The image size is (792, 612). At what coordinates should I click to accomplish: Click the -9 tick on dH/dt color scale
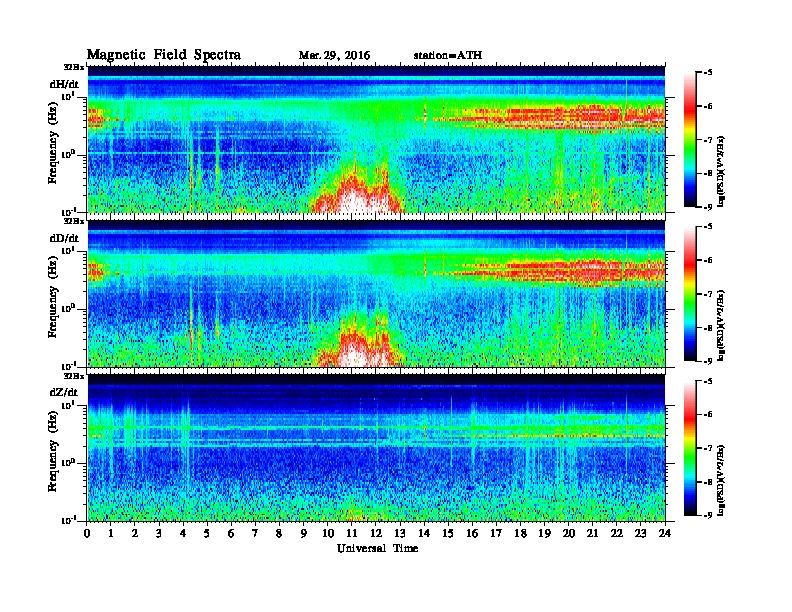click(x=709, y=207)
